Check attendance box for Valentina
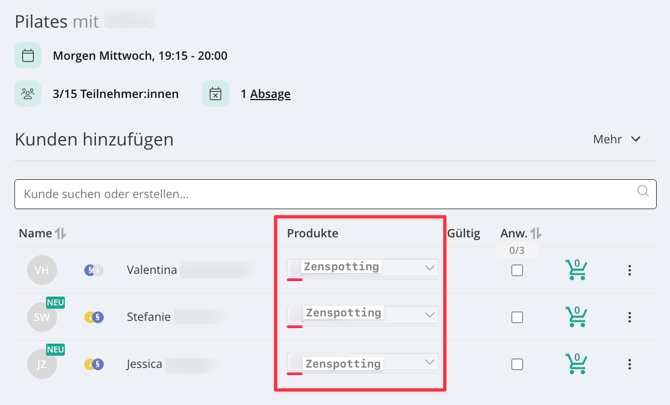Screen dimensions: 670x405 click(x=517, y=270)
